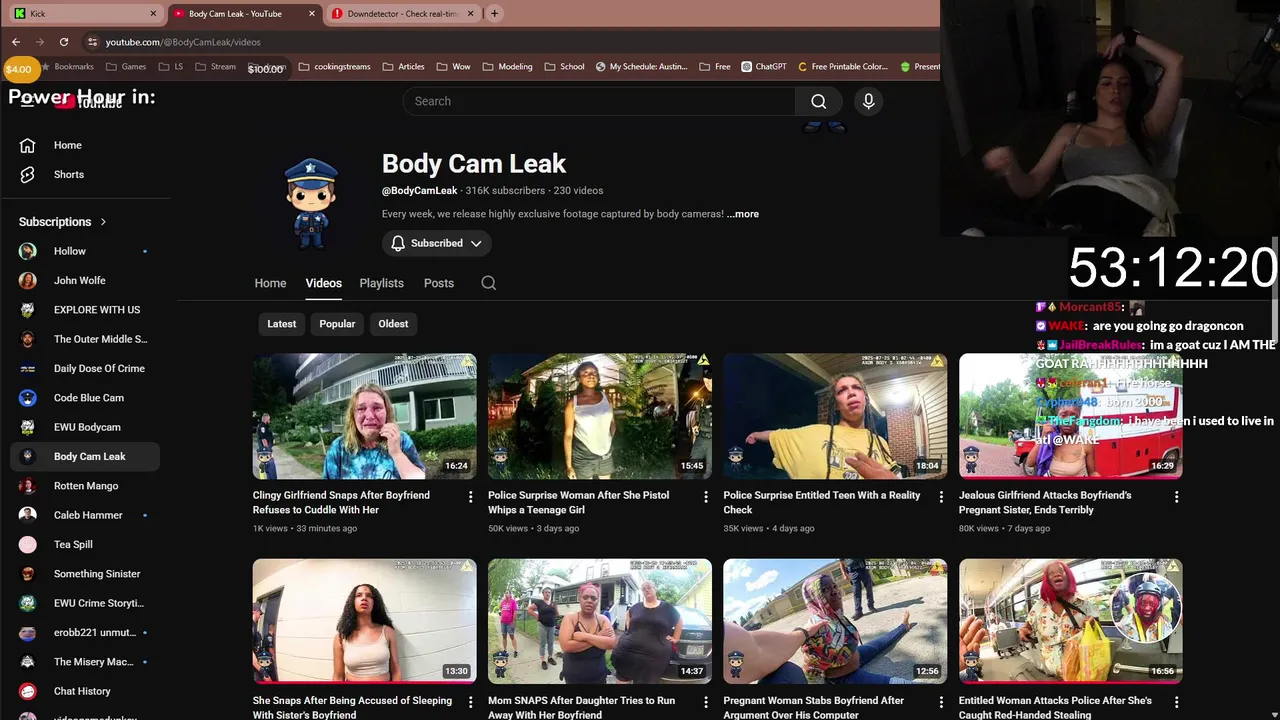Open options menu for Mom SNAPS video
Viewport: 1280px width, 720px height.
(706, 702)
